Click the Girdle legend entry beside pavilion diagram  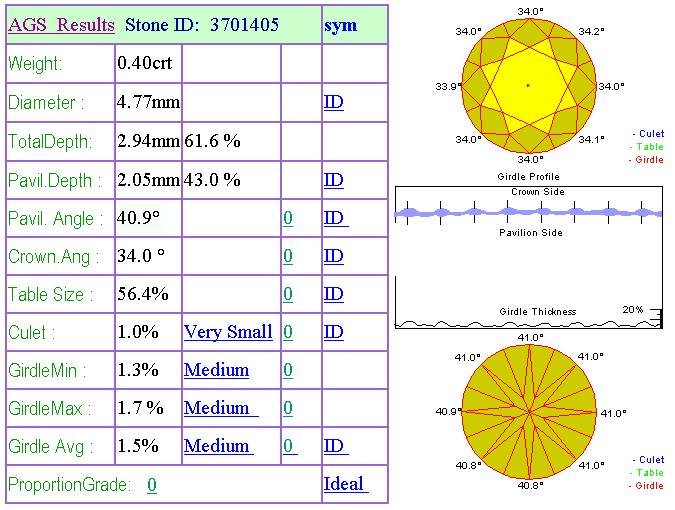(646, 485)
